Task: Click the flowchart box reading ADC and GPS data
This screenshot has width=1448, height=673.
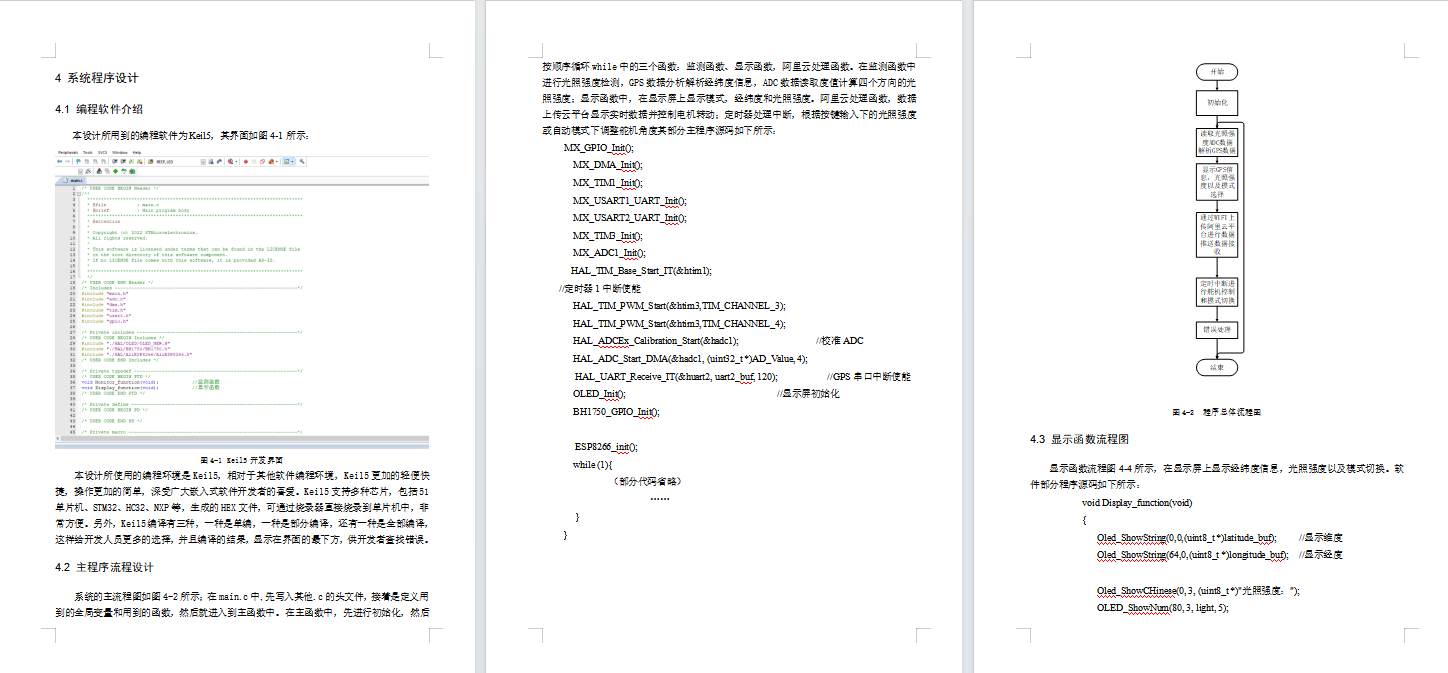Action: coord(1216,141)
